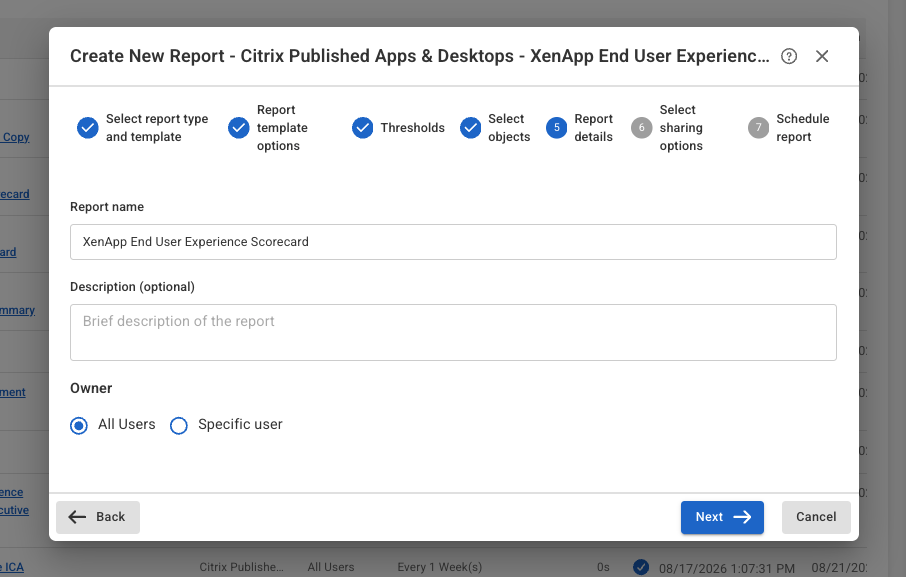
Task: Click 'Citrix Publishe...' cell in background row
Action: click(242, 567)
